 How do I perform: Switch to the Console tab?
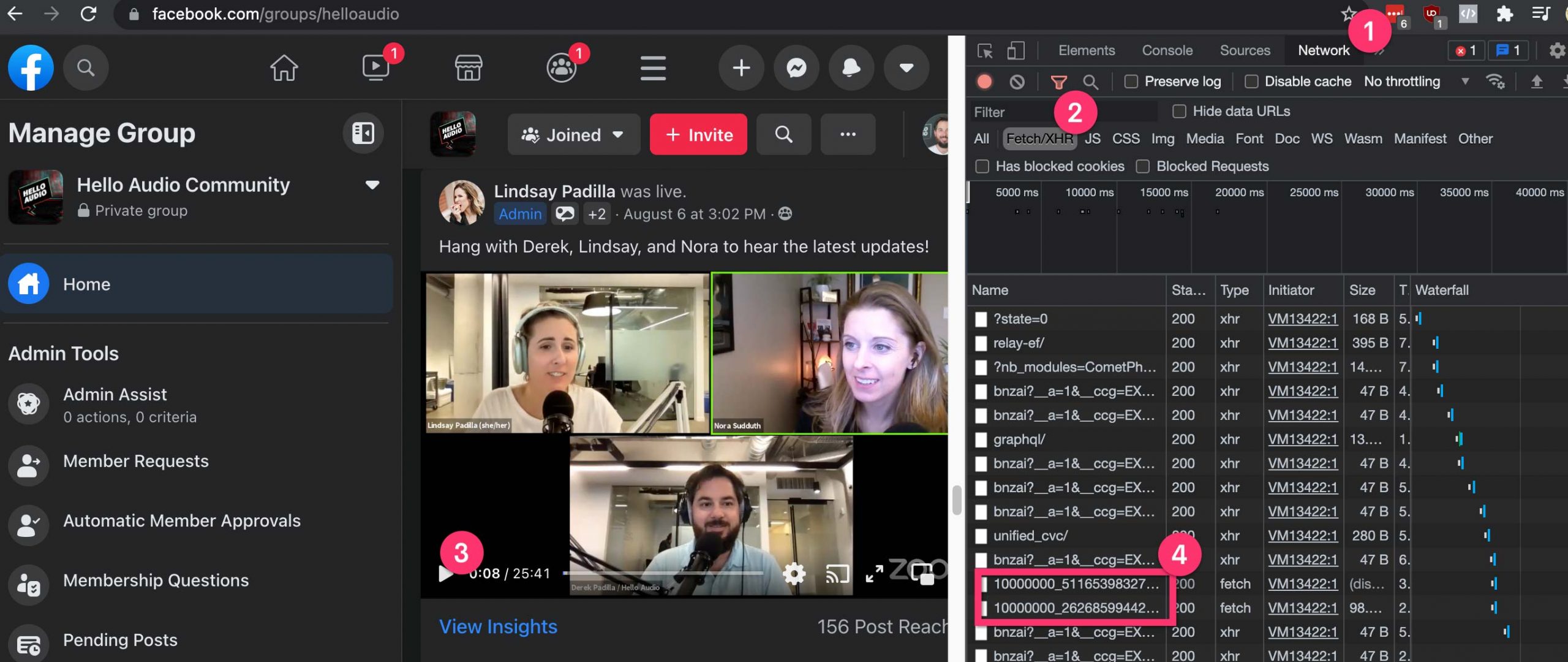point(1167,50)
